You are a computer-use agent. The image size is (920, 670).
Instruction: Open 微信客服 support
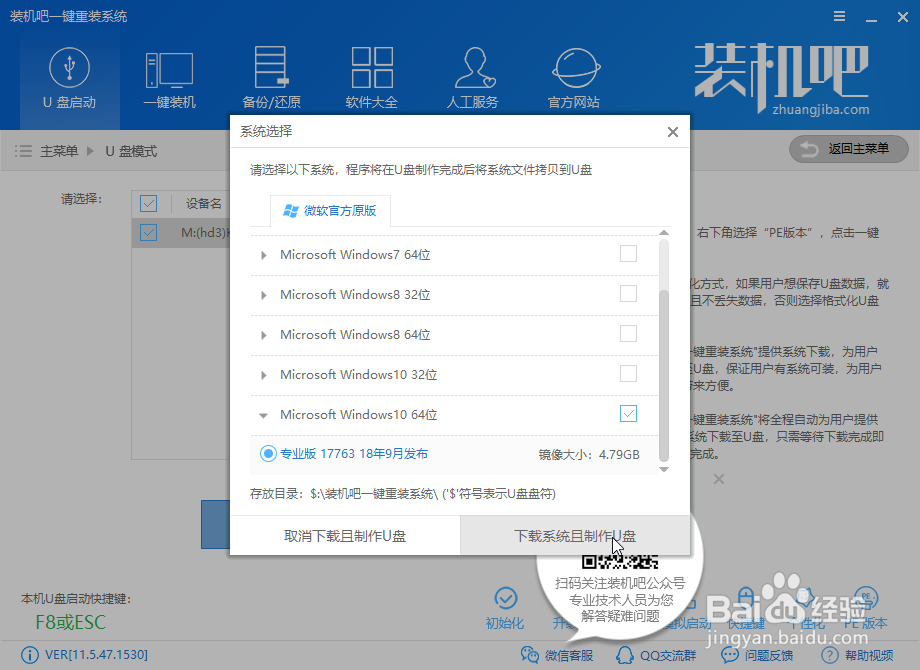tap(557, 655)
